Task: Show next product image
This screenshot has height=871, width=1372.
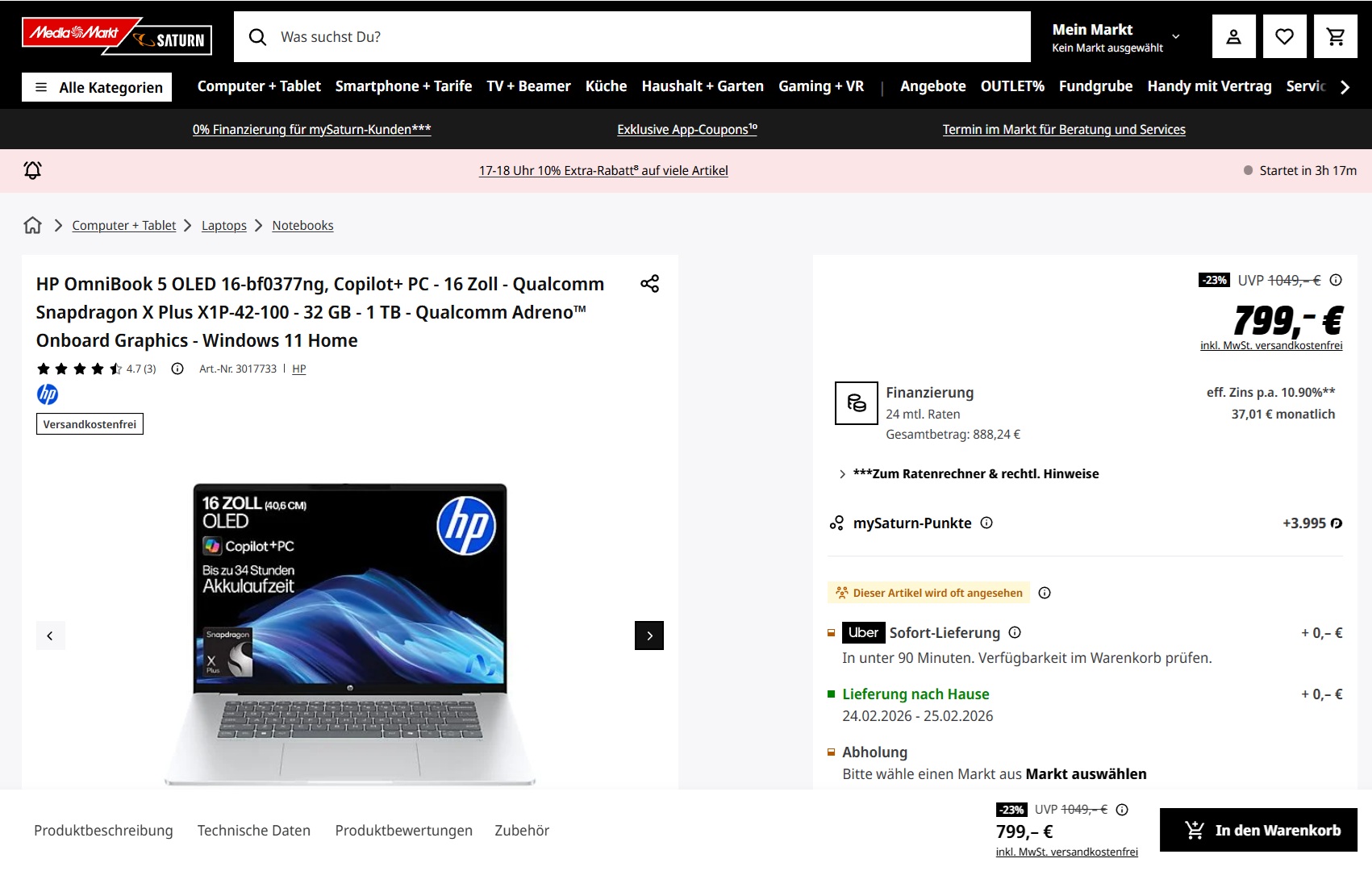Action: pyautogui.click(x=648, y=636)
